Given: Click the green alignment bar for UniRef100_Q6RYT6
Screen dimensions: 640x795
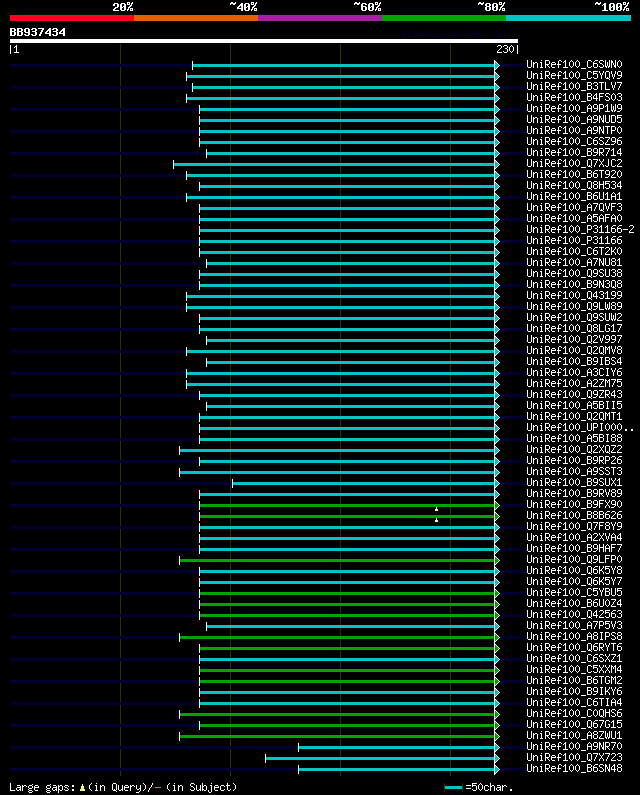Looking at the screenshot, I should coord(347,648).
